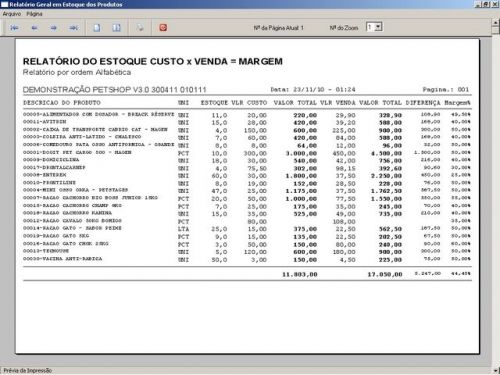Click stock quantity '47,0'
Viewport: 500px width, 375px height.
point(219,191)
